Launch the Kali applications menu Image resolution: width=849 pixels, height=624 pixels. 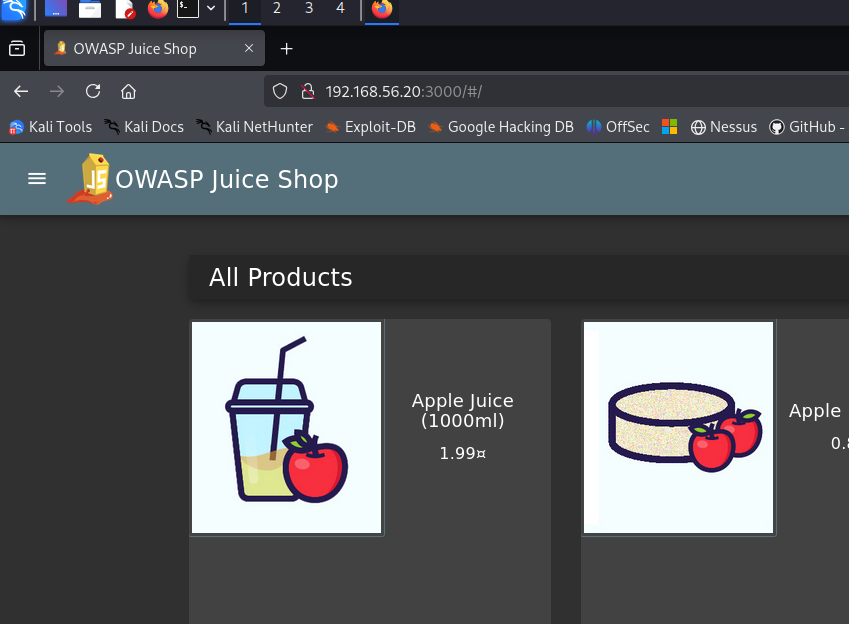coord(14,9)
